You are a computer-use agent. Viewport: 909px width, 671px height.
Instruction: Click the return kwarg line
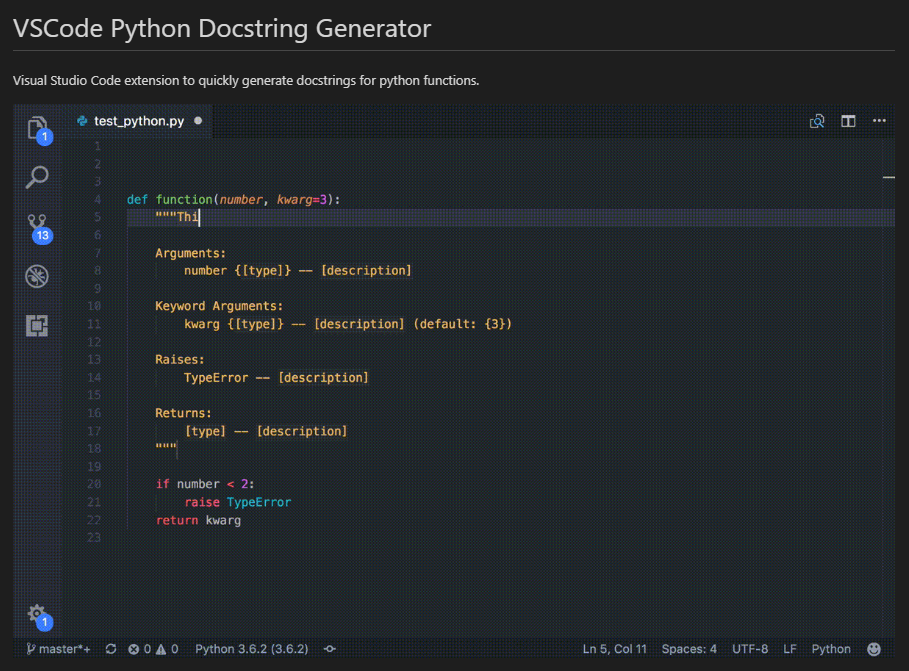point(198,520)
